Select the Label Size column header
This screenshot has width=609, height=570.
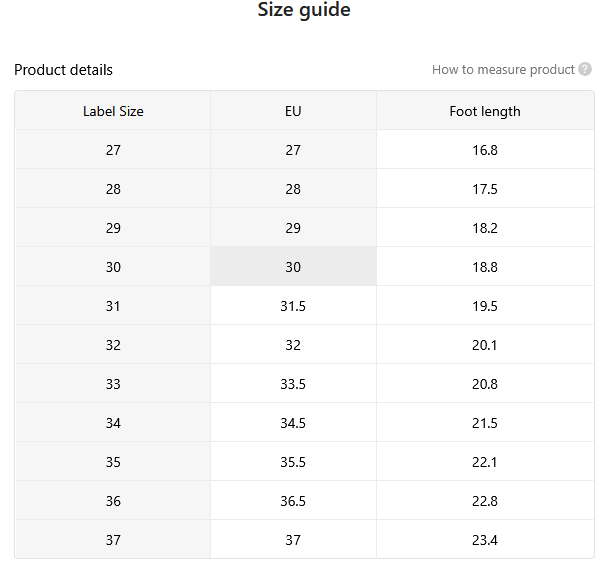coord(113,111)
